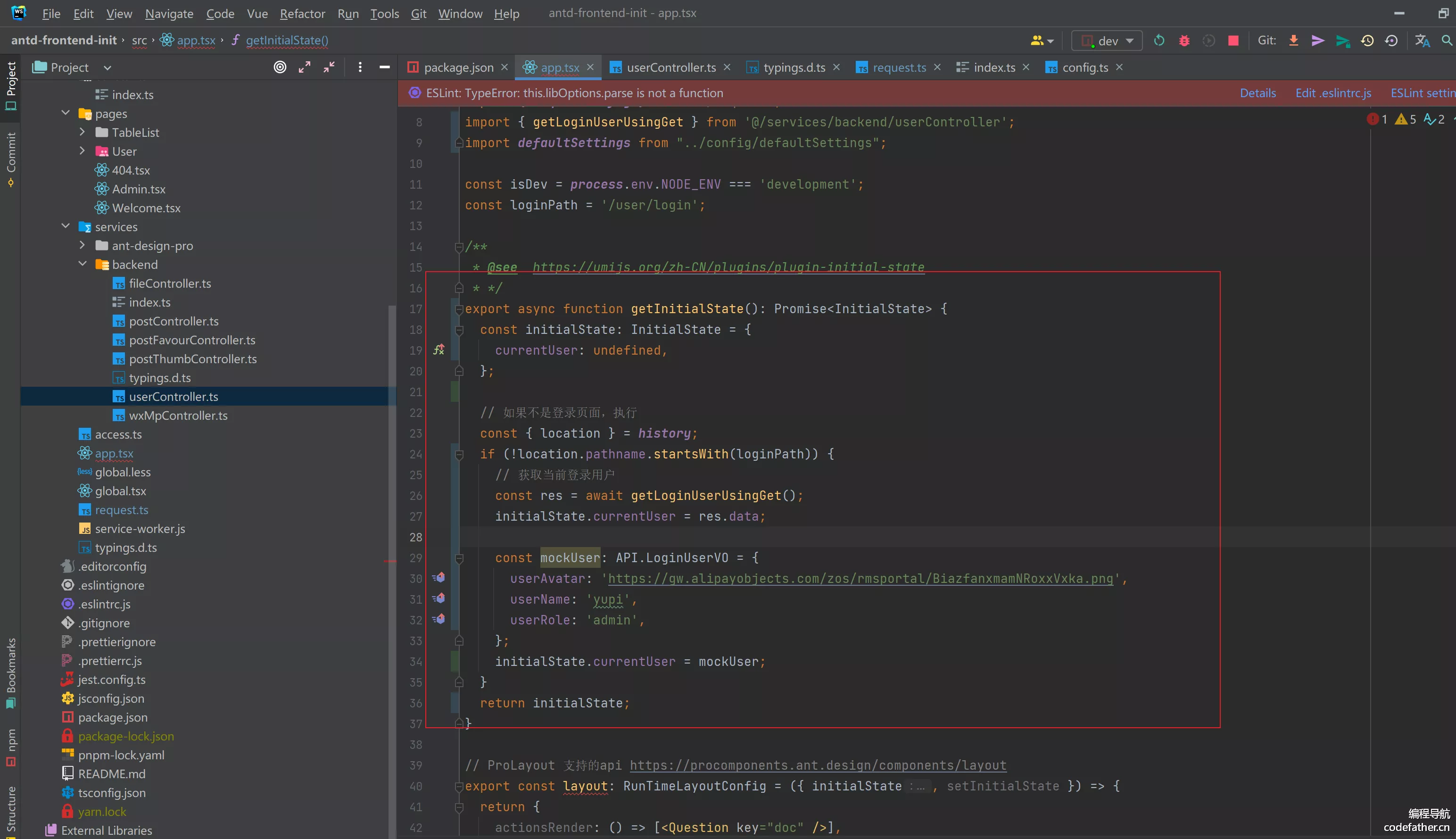Select the userController.ts tab
The image size is (1456, 839).
tap(670, 67)
